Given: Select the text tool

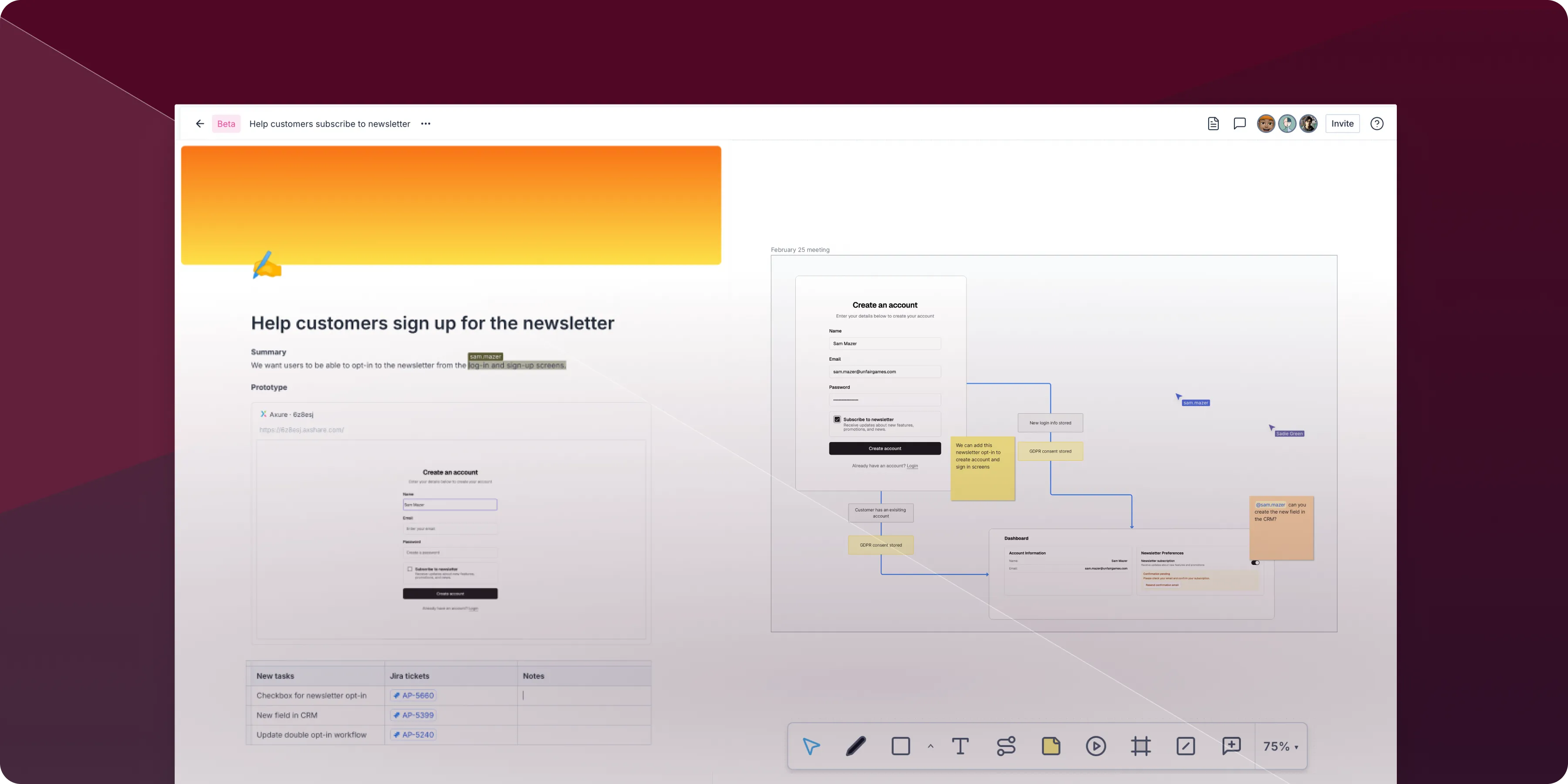Looking at the screenshot, I should tap(960, 746).
